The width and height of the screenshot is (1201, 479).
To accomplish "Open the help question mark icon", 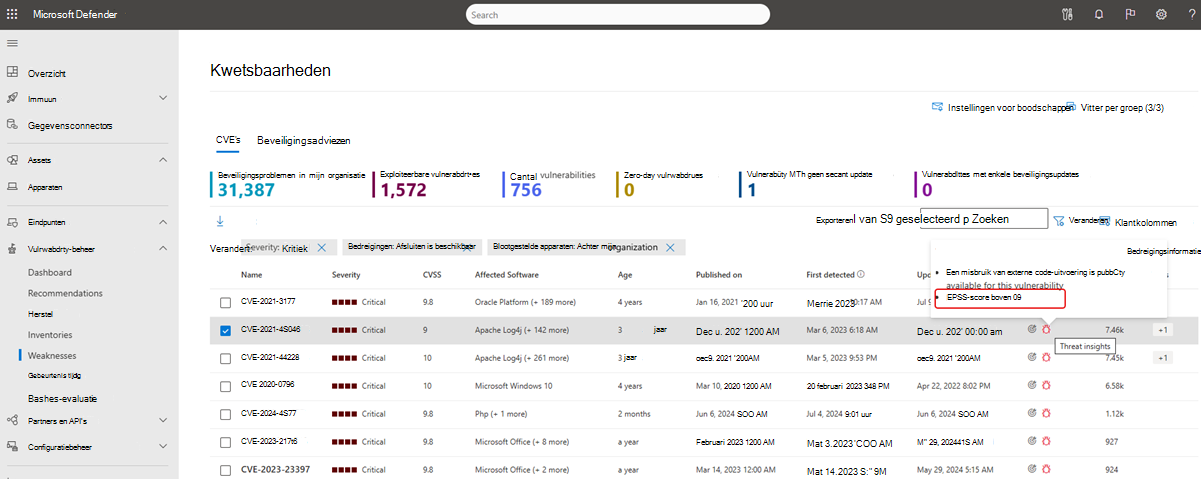I will [x=1191, y=15].
